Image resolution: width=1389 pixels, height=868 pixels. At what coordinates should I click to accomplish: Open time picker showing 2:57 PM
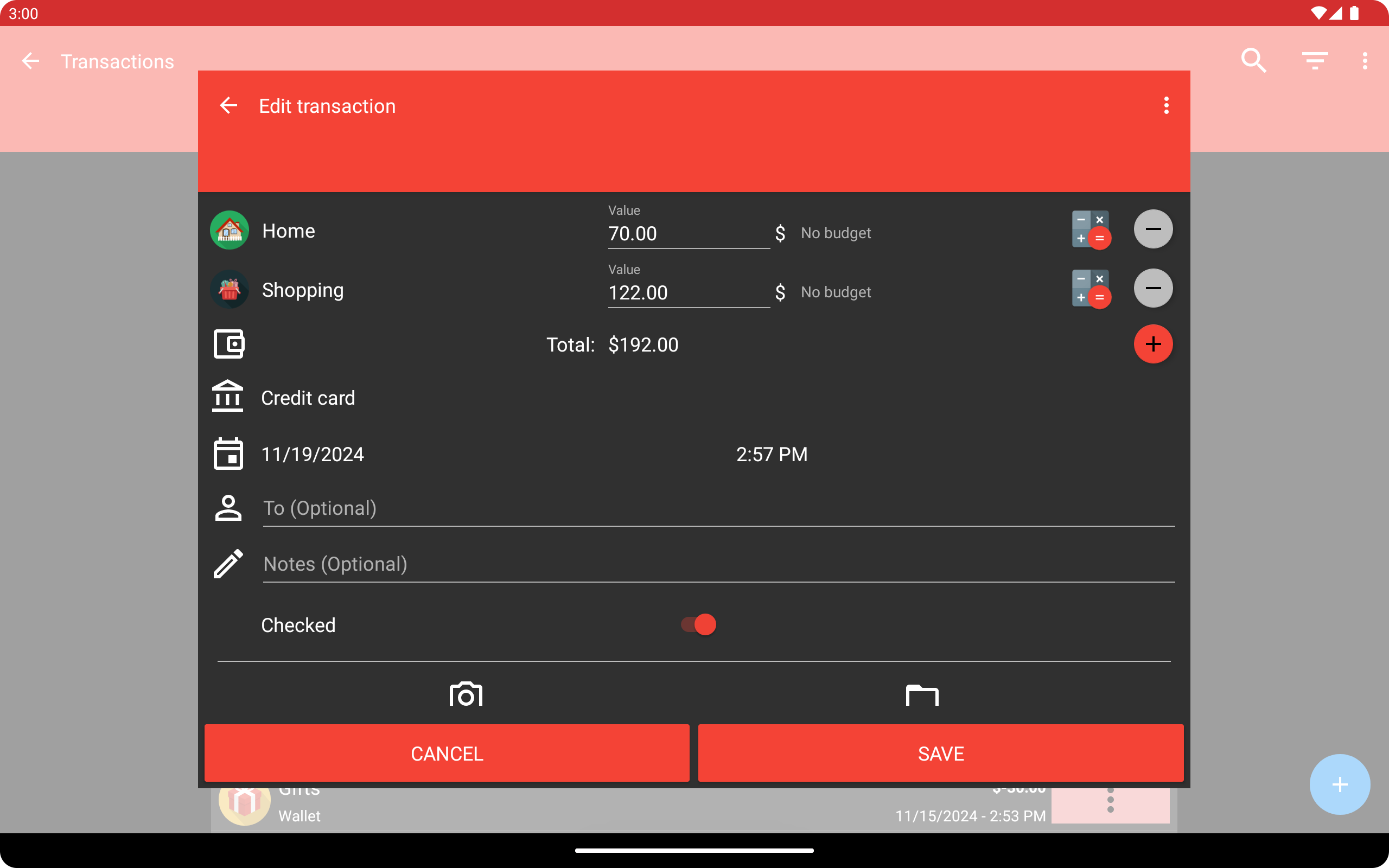772,454
